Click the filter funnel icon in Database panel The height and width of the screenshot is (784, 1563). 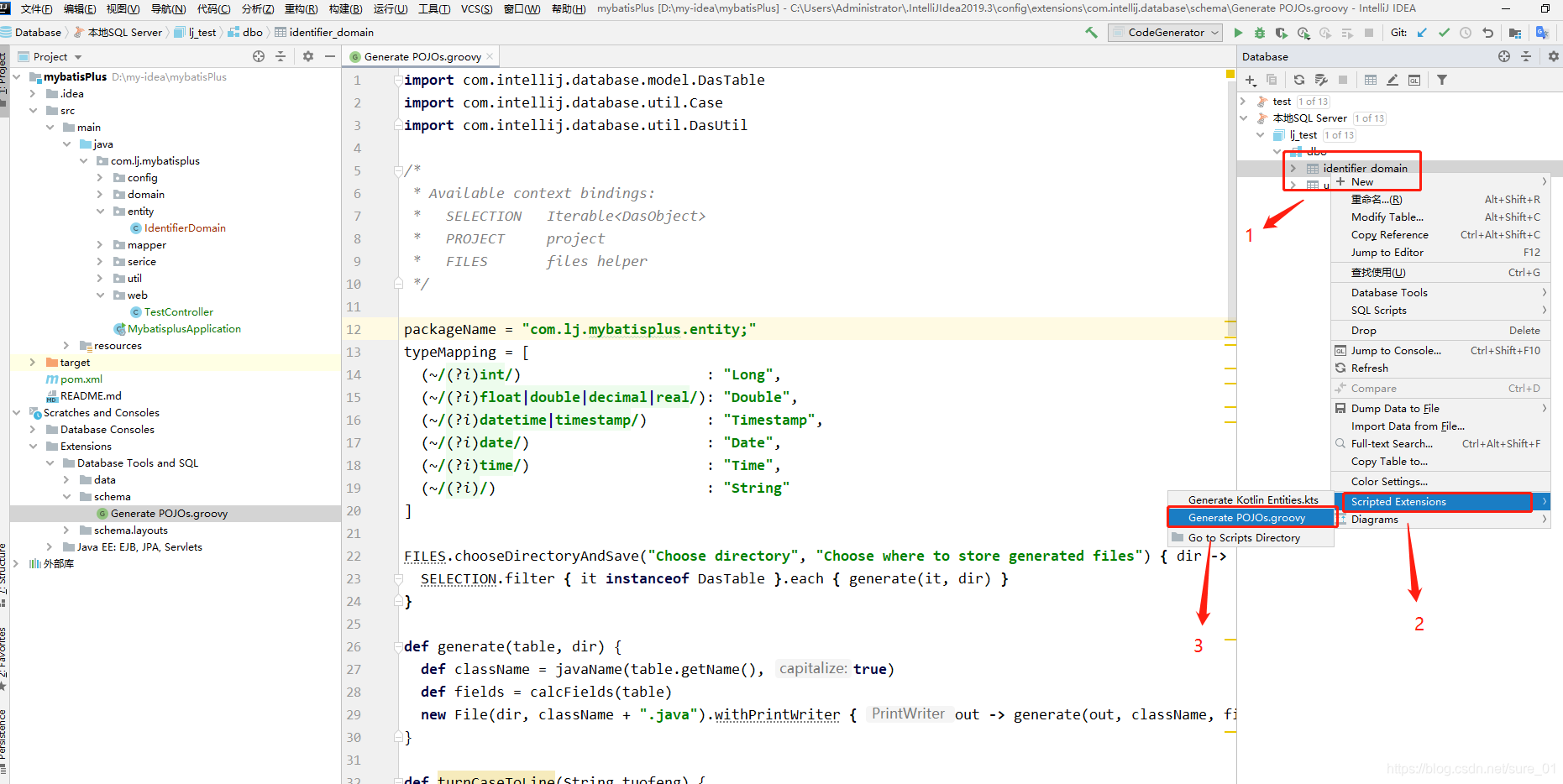(1442, 80)
